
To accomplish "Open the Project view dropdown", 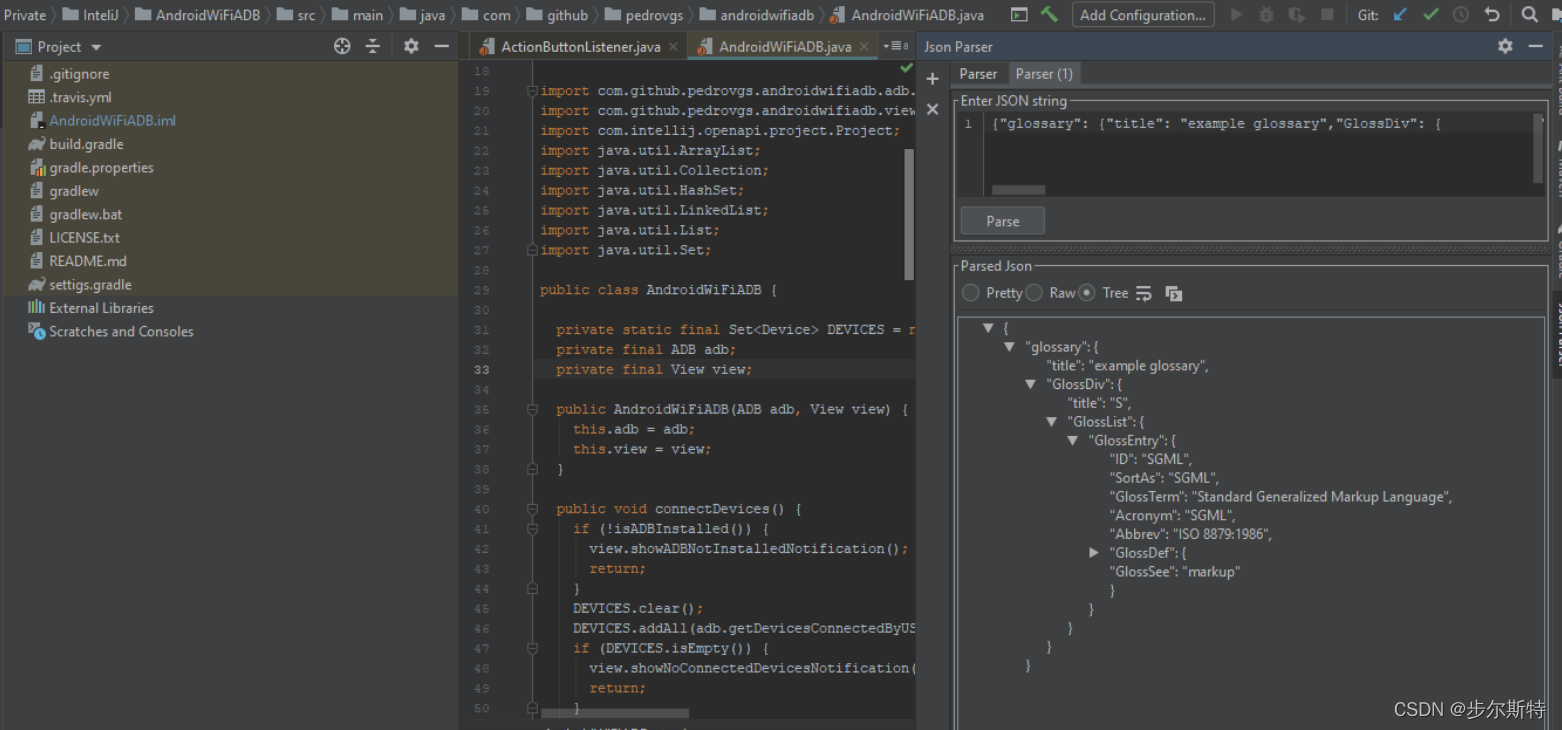I will tap(96, 47).
